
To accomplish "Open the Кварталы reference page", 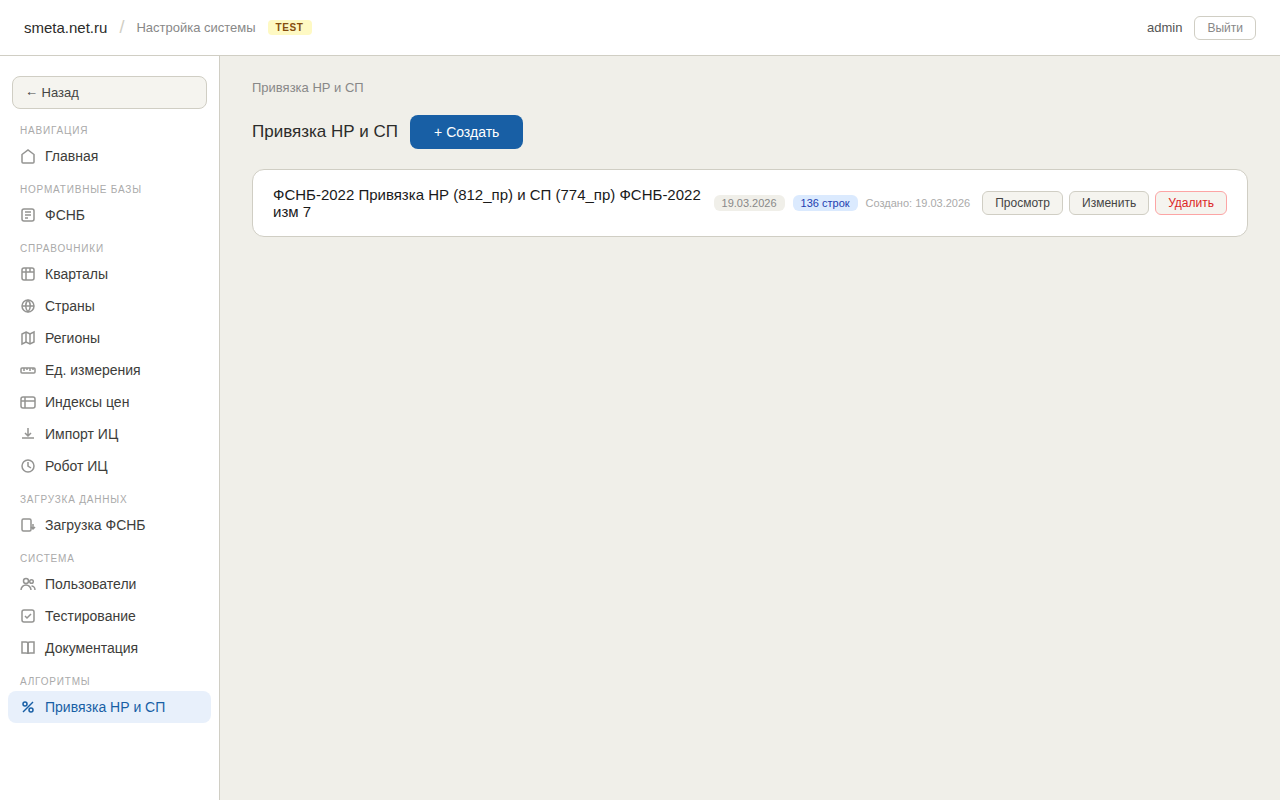I will pos(76,274).
